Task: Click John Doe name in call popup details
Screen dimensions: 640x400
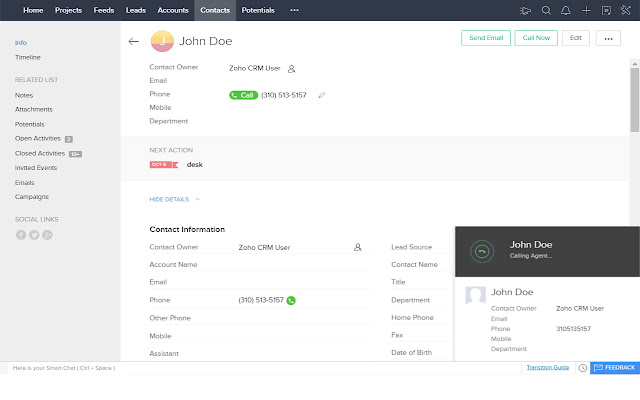Action: coord(512,292)
